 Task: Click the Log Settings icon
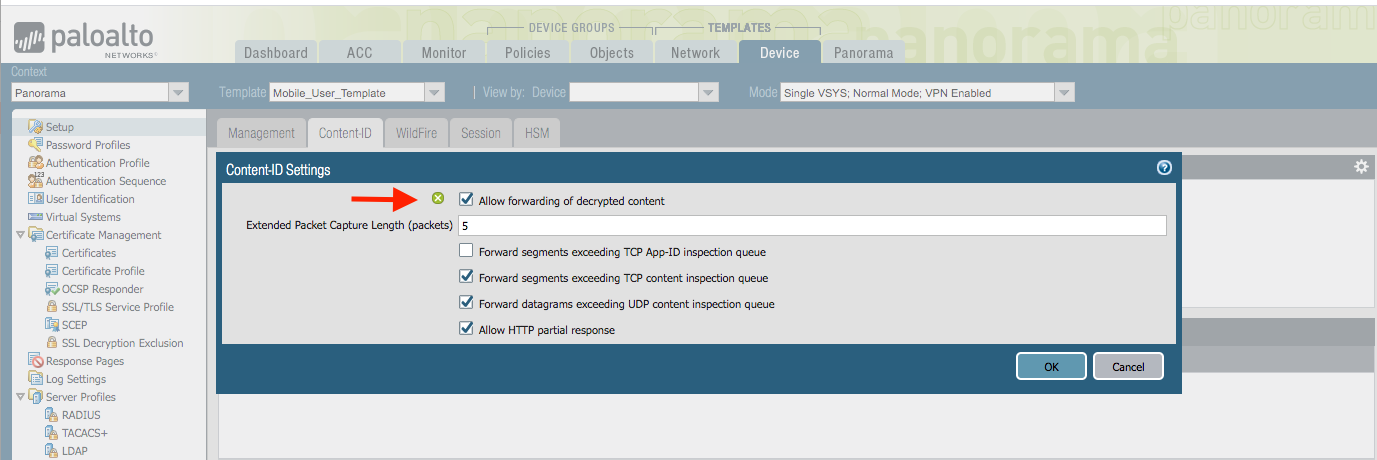36,379
